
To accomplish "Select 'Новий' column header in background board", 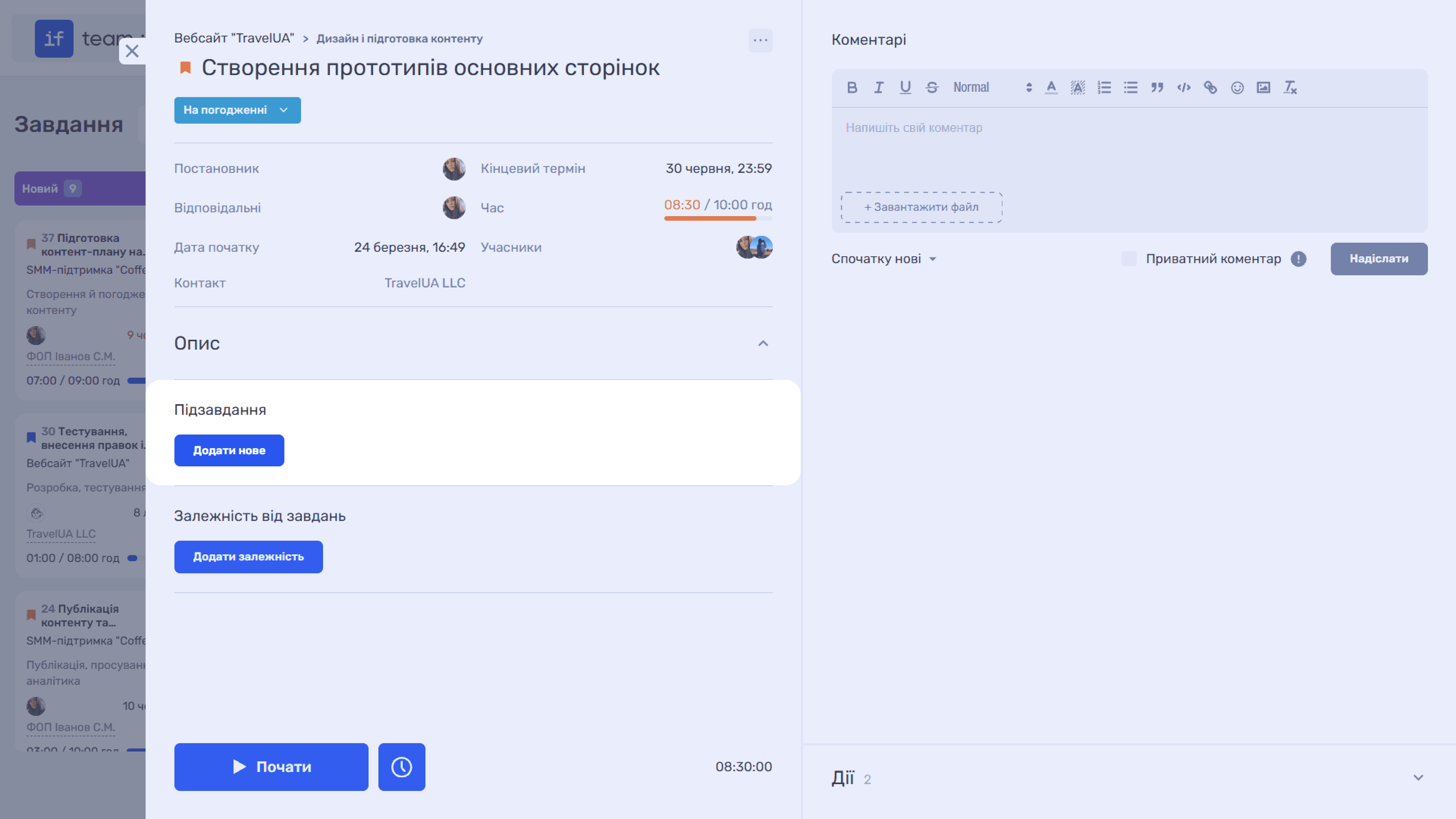I will 80,188.
